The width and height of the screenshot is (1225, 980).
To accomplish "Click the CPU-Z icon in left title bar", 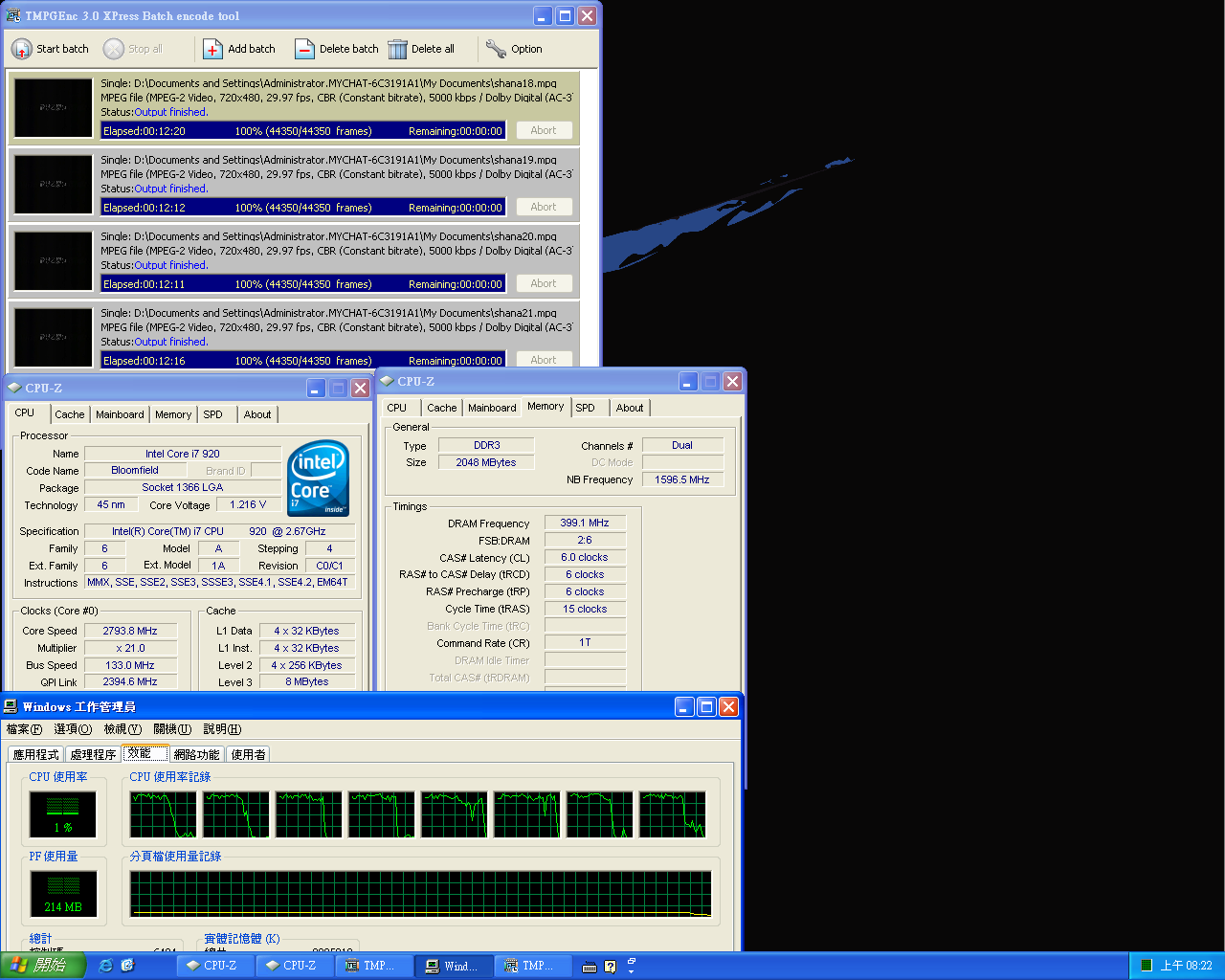I will tap(13, 388).
